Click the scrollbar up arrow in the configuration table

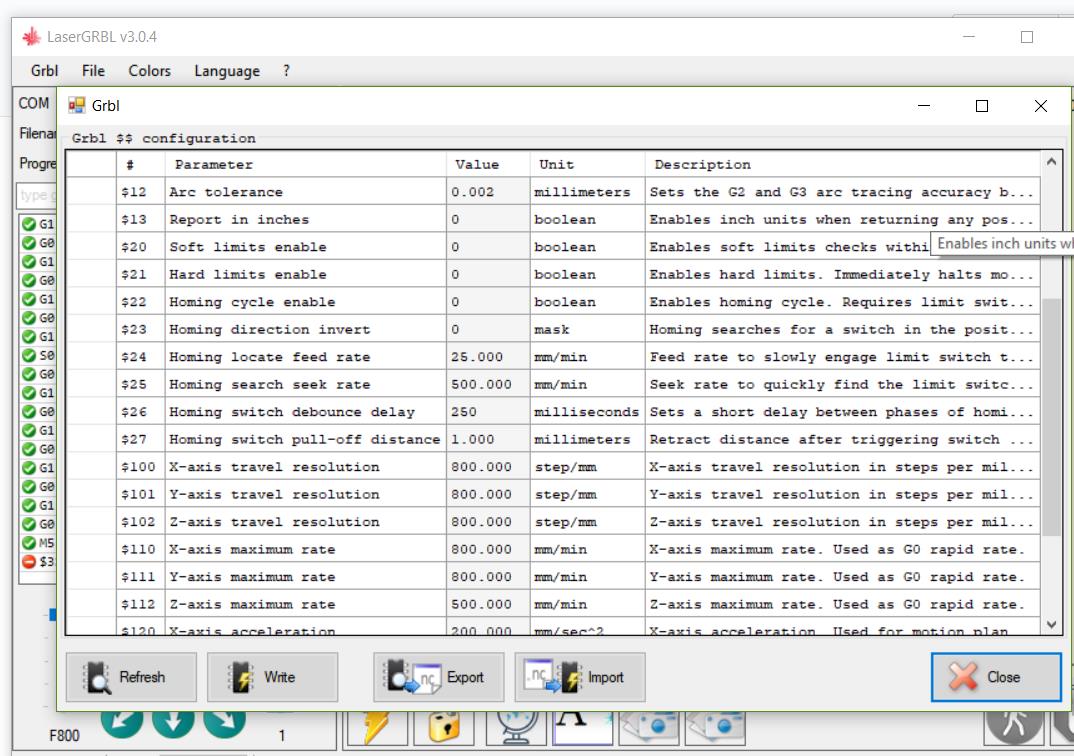[1051, 162]
